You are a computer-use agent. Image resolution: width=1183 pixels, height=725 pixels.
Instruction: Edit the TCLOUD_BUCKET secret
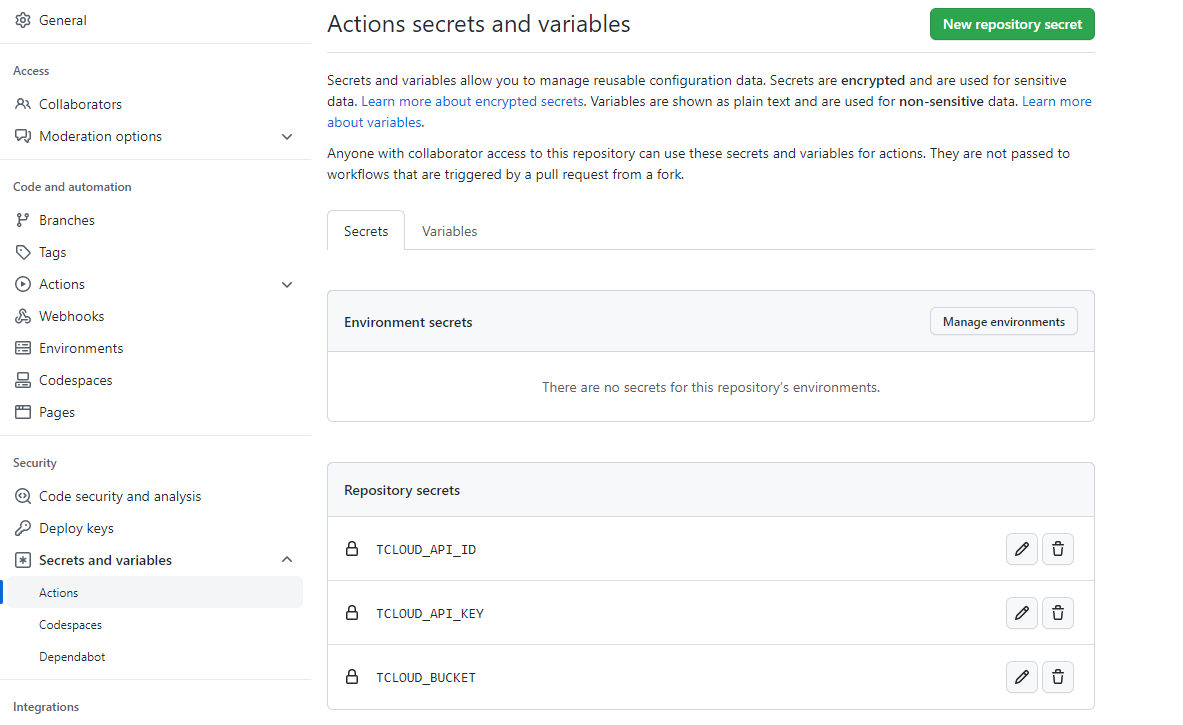pyautogui.click(x=1021, y=677)
